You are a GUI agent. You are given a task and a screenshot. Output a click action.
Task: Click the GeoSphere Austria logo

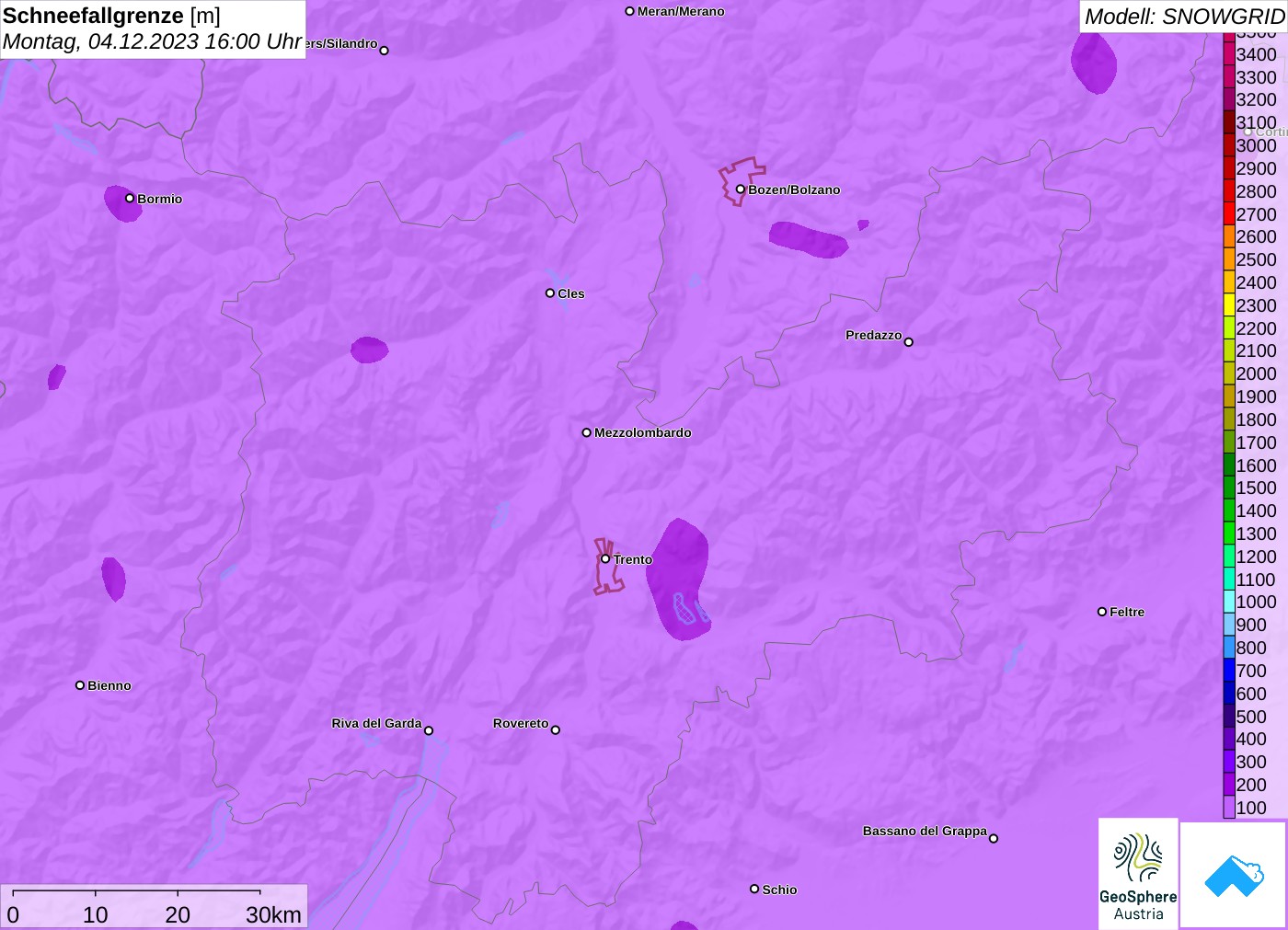click(x=1138, y=873)
